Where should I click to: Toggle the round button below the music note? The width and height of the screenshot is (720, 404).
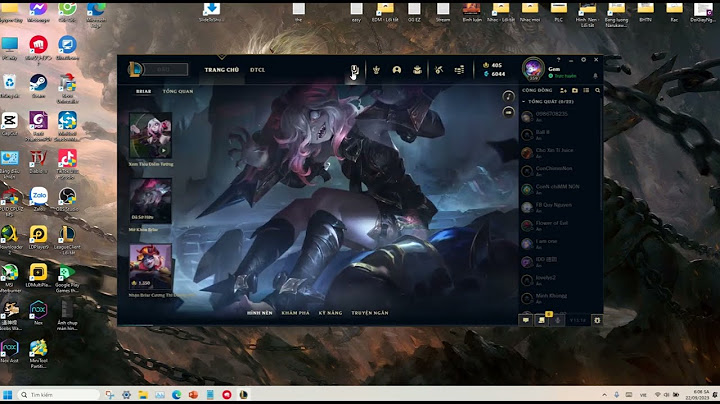(x=508, y=112)
